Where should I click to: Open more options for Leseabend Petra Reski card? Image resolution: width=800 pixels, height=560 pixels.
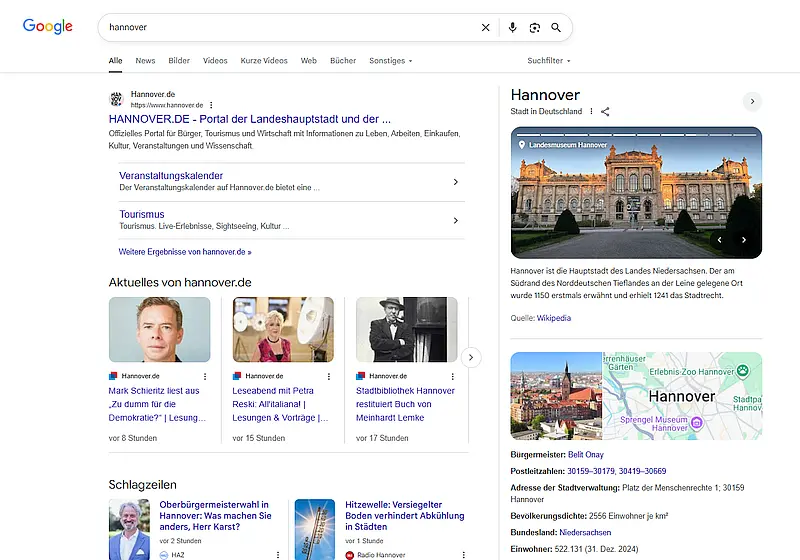pyautogui.click(x=329, y=376)
